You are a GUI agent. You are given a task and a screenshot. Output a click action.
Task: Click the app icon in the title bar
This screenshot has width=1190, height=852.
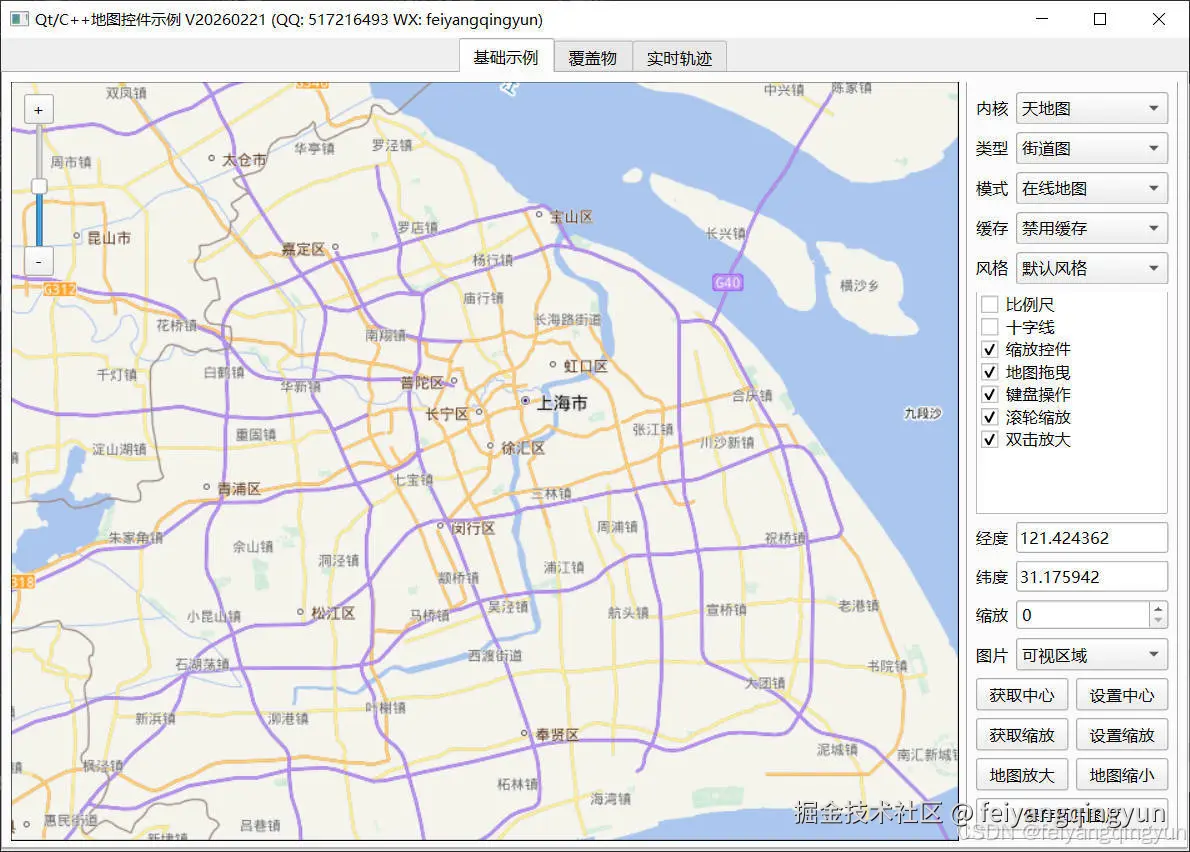coord(19,19)
